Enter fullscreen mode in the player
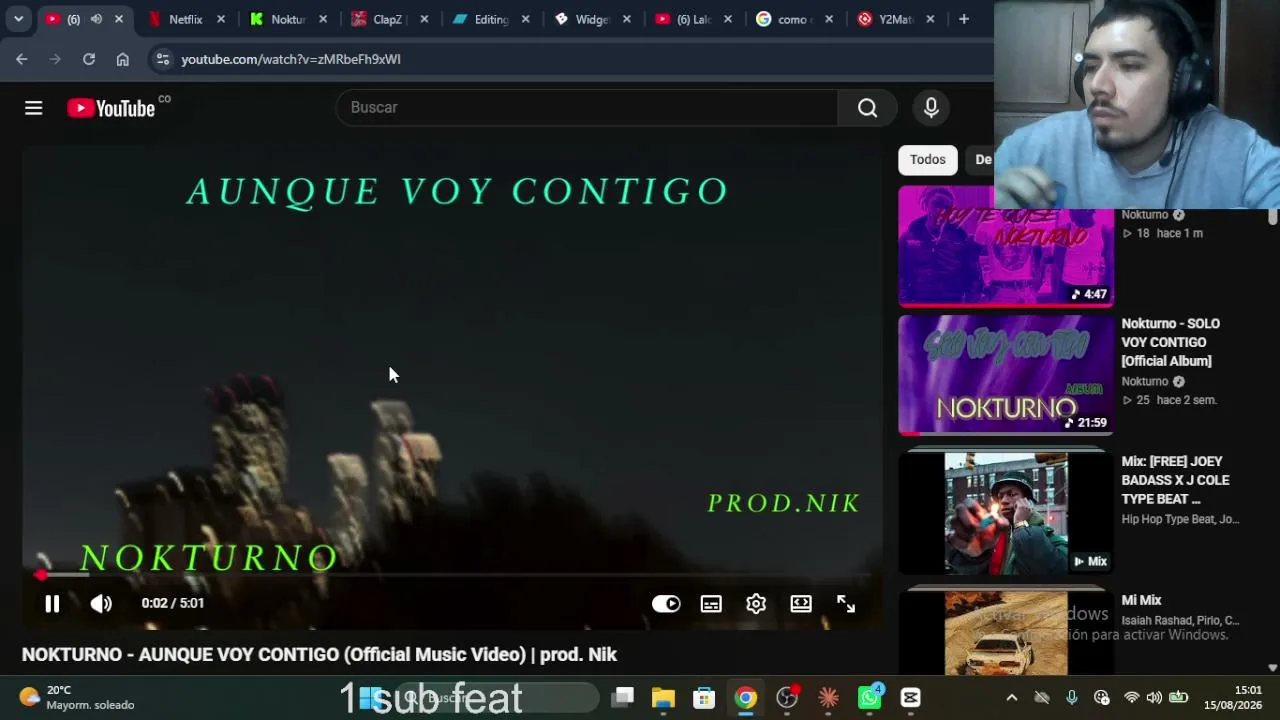Screen dimensions: 1280x720 pyautogui.click(x=846, y=603)
